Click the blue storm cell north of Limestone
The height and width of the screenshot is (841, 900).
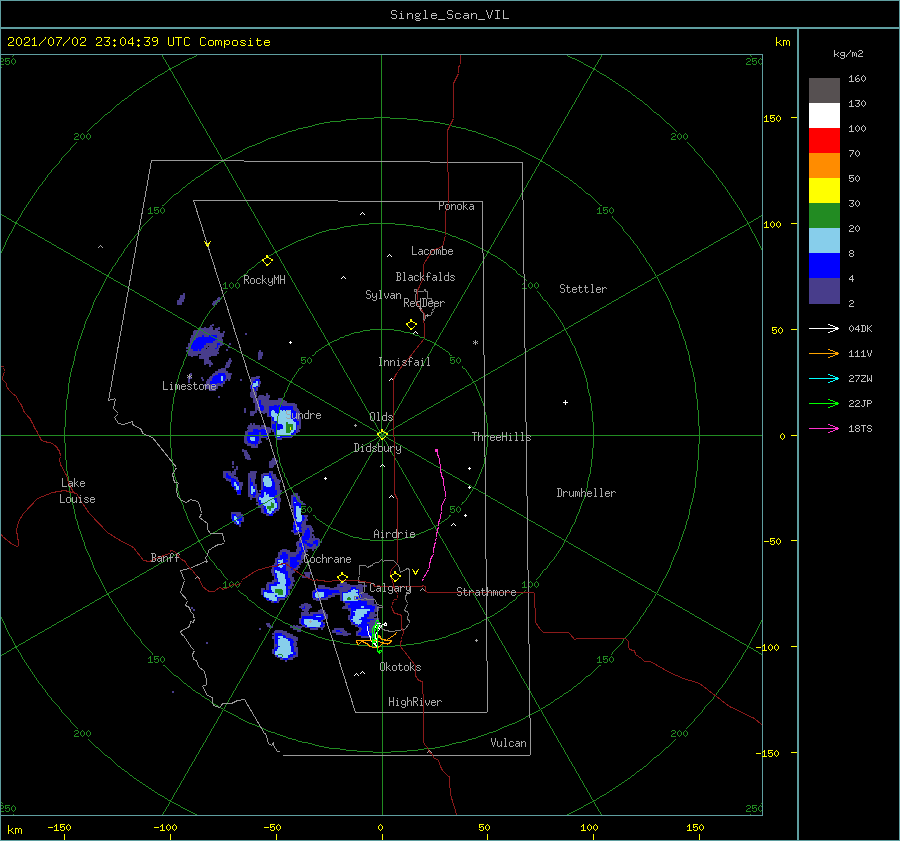[x=204, y=343]
